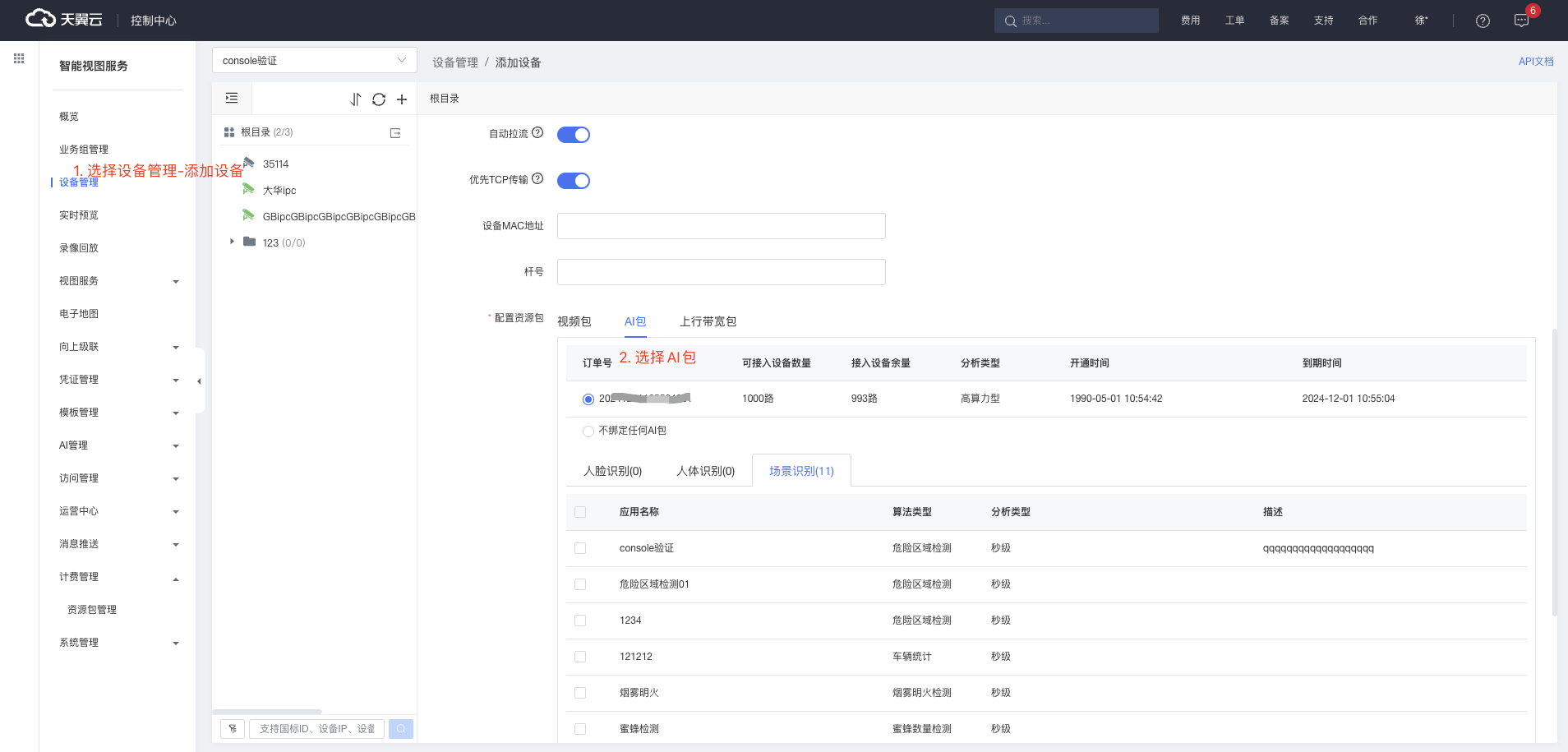Open the help question mark icon in header
This screenshot has height=752, width=1568.
coord(1483,21)
